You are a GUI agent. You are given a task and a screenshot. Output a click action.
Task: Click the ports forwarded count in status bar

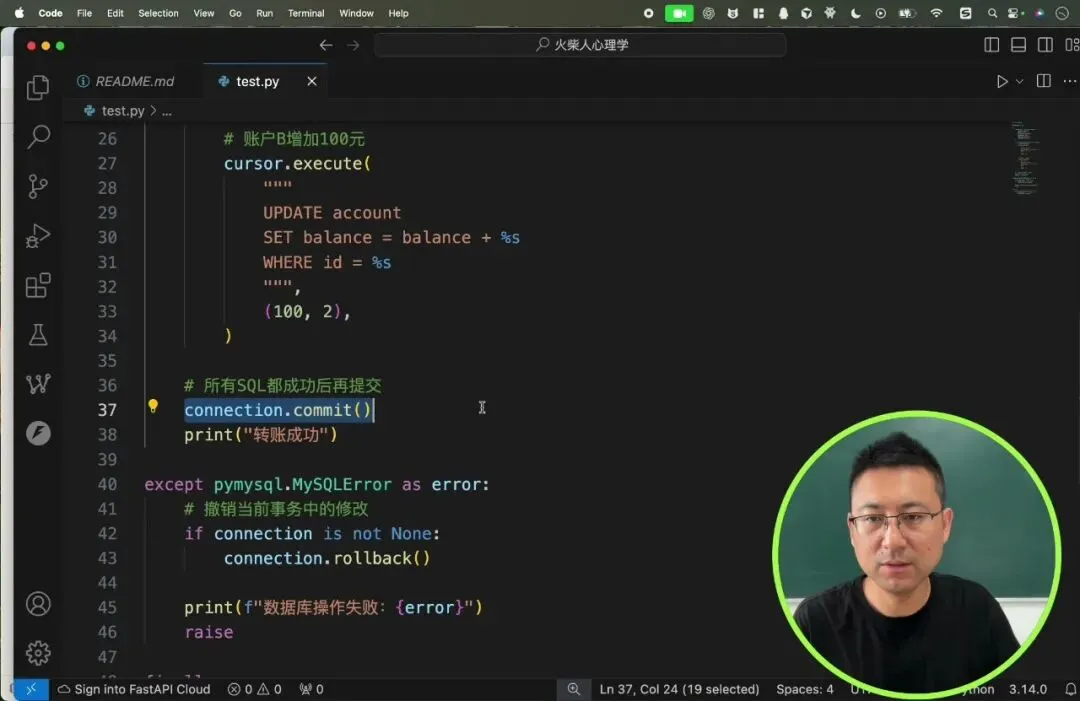pyautogui.click(x=311, y=689)
